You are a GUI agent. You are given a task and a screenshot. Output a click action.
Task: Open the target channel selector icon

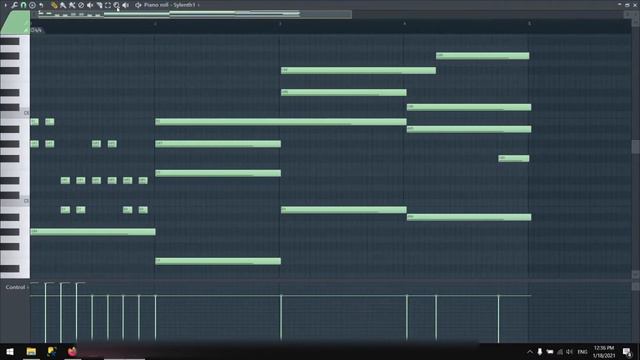(138, 5)
